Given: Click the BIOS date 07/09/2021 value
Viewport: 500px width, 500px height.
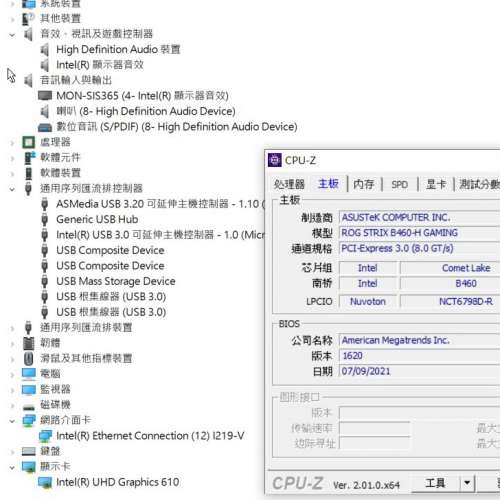Looking at the screenshot, I should [366, 371].
